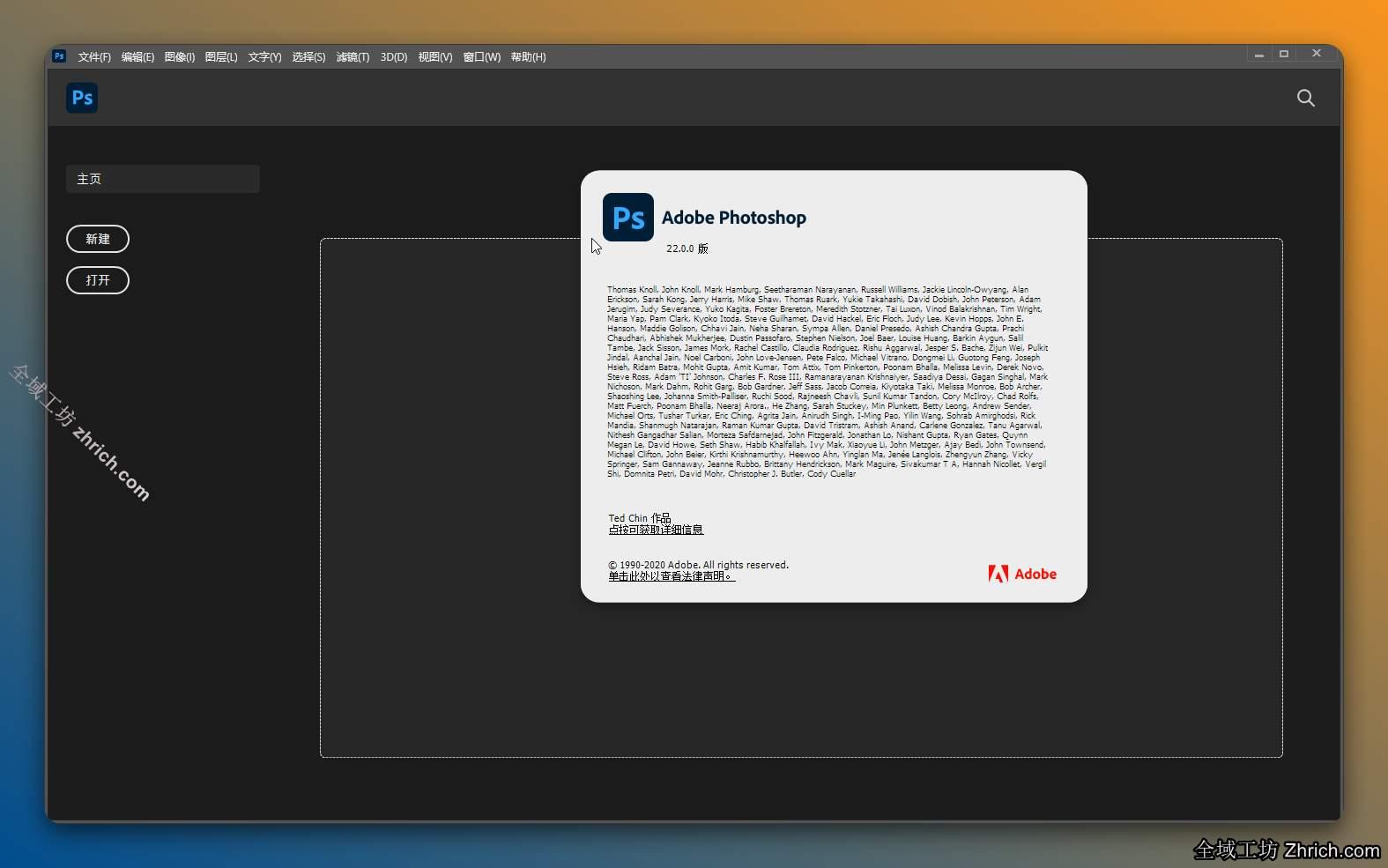Click the 22.0.0 版 version text
The width and height of the screenshot is (1388, 868).
[x=687, y=249]
